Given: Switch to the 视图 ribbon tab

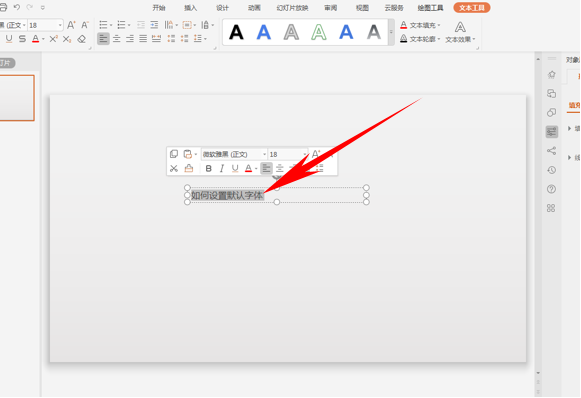Looking at the screenshot, I should [362, 8].
